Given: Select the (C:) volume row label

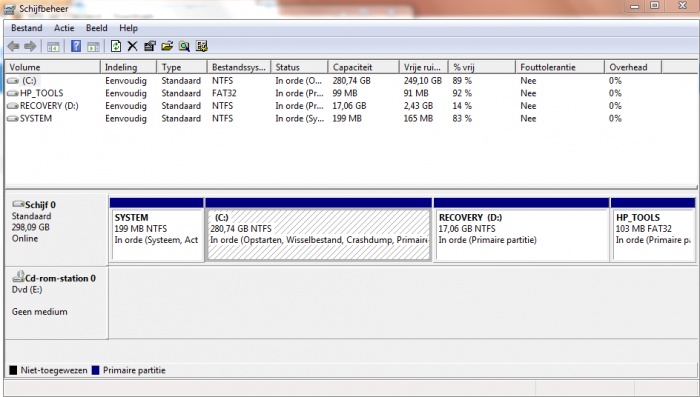Looking at the screenshot, I should [x=29, y=81].
